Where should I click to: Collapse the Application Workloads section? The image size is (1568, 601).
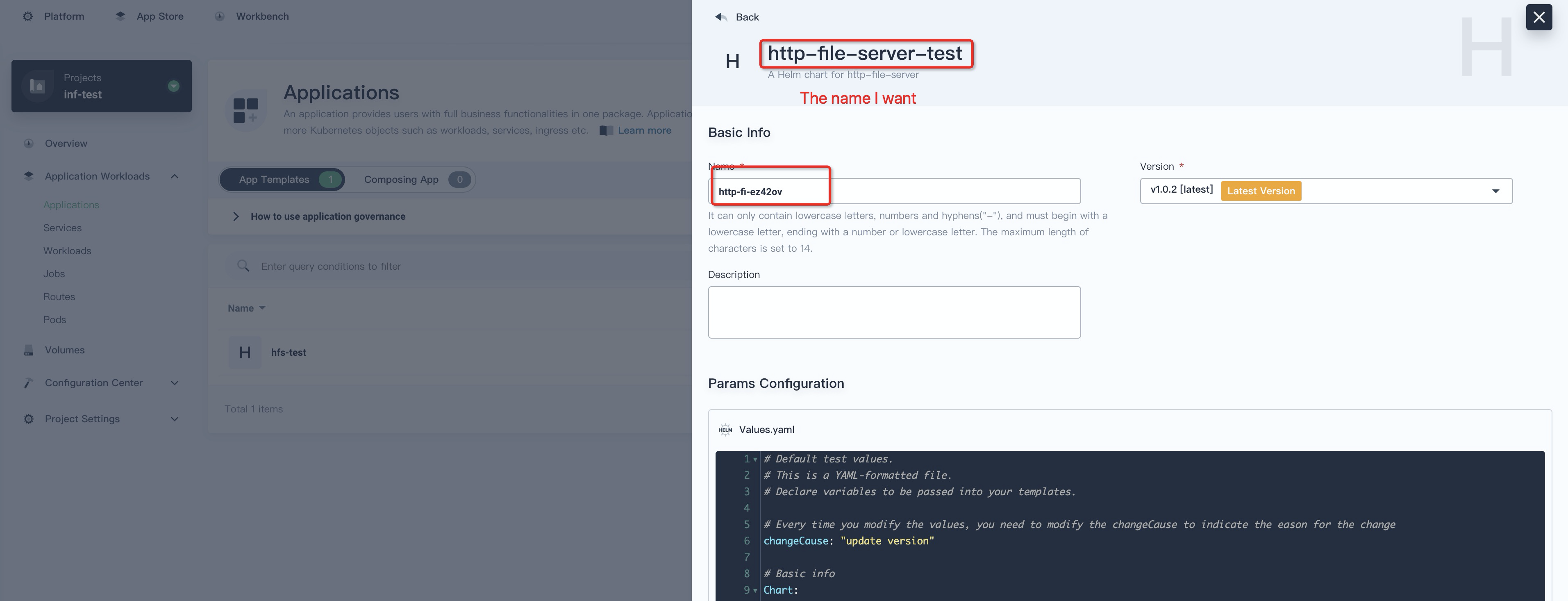[x=175, y=177]
